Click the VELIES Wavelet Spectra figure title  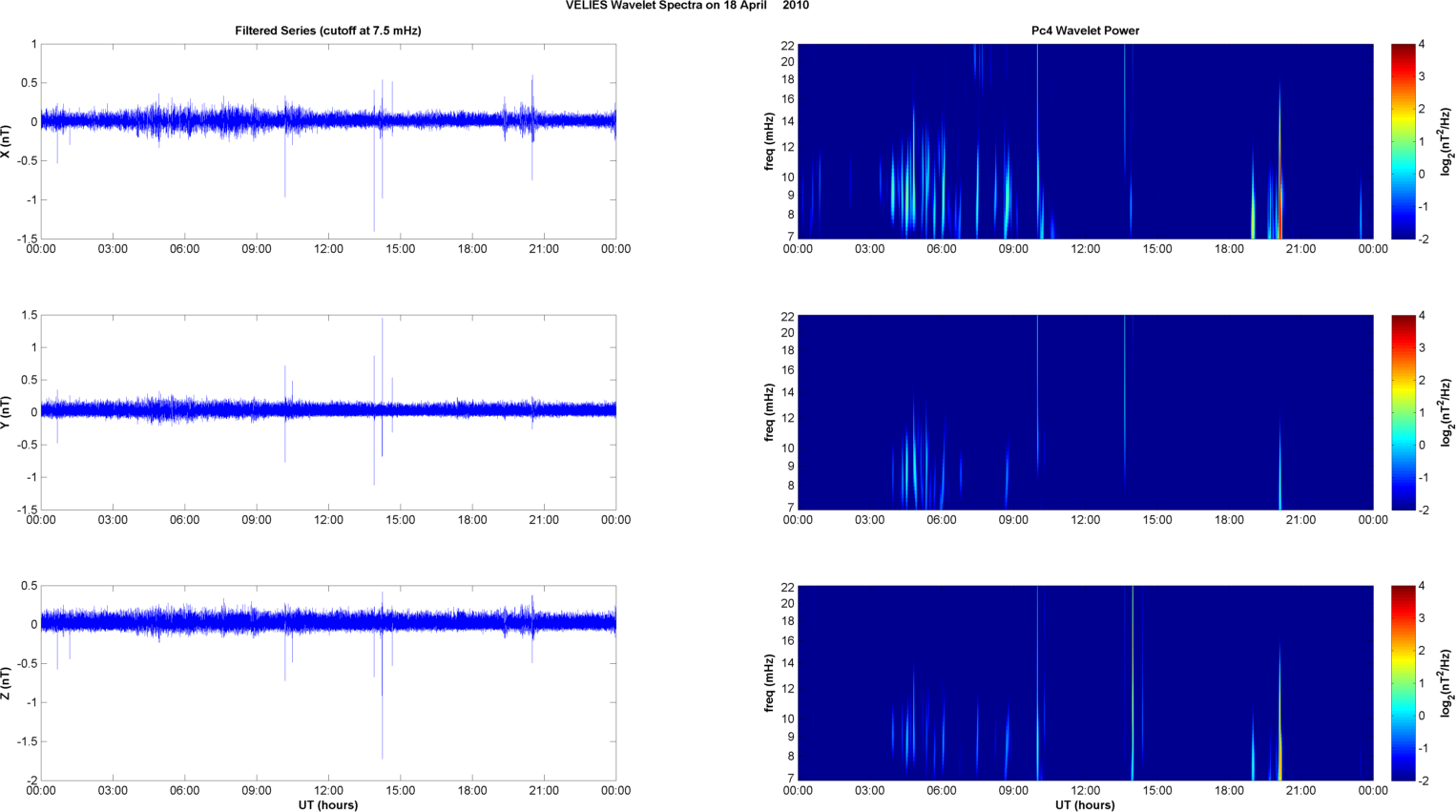[x=686, y=6]
